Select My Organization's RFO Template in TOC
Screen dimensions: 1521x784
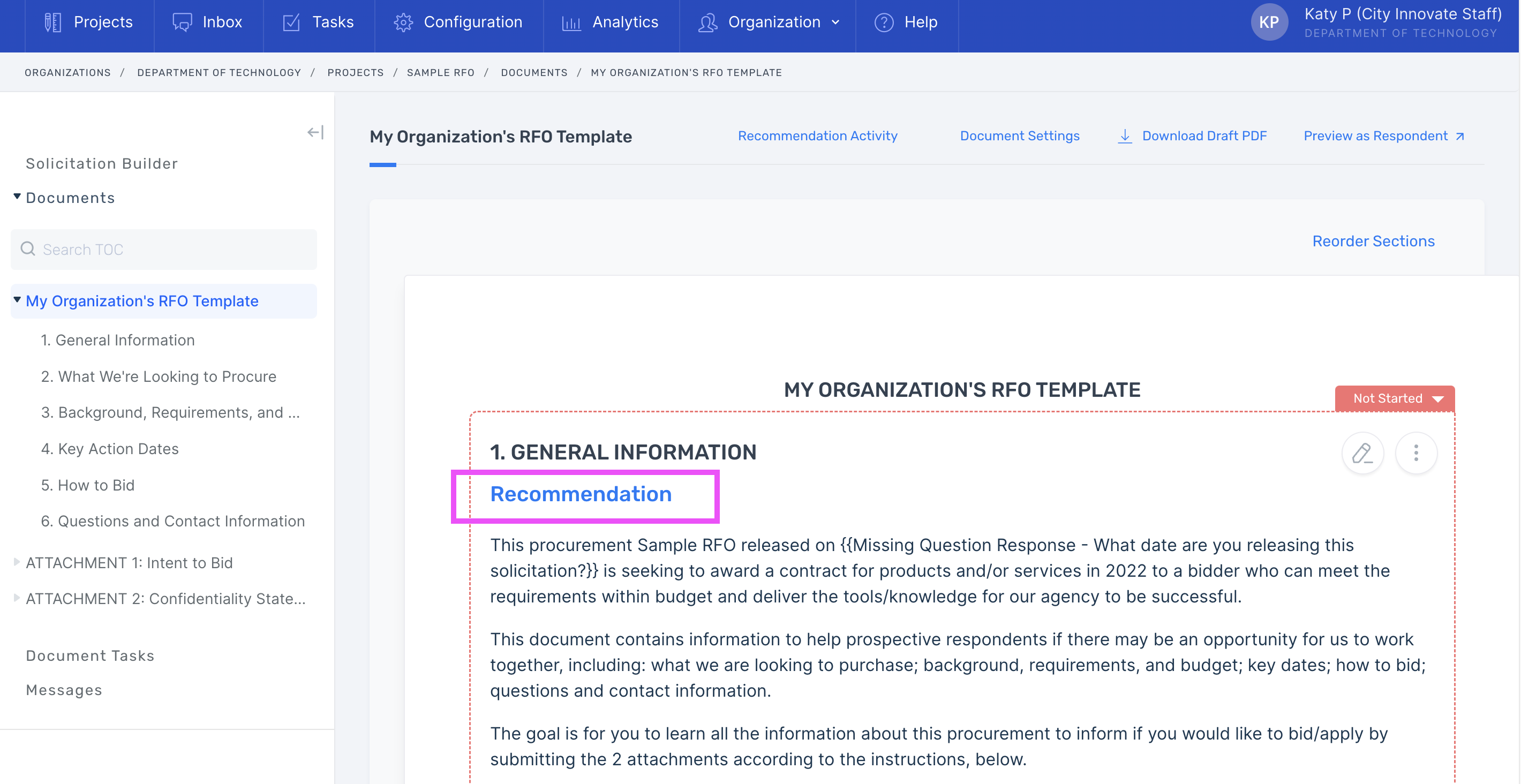[142, 301]
